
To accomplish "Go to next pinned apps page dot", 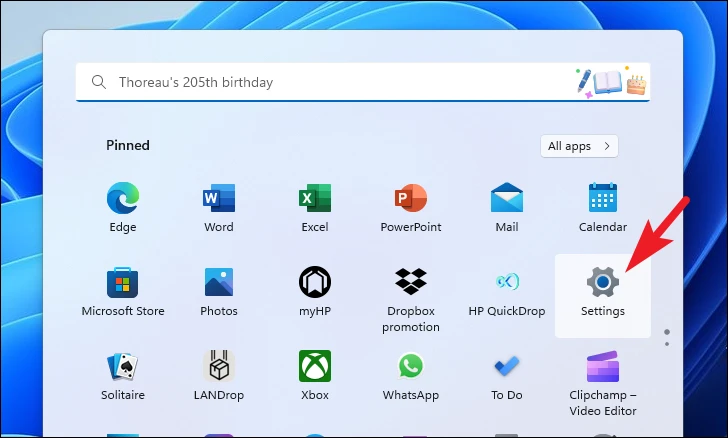I will 667,344.
